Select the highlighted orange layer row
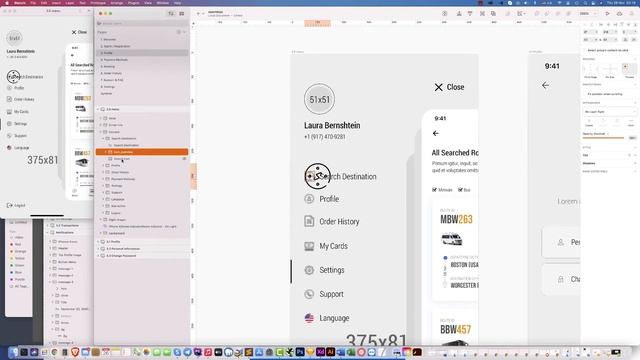 (142, 152)
